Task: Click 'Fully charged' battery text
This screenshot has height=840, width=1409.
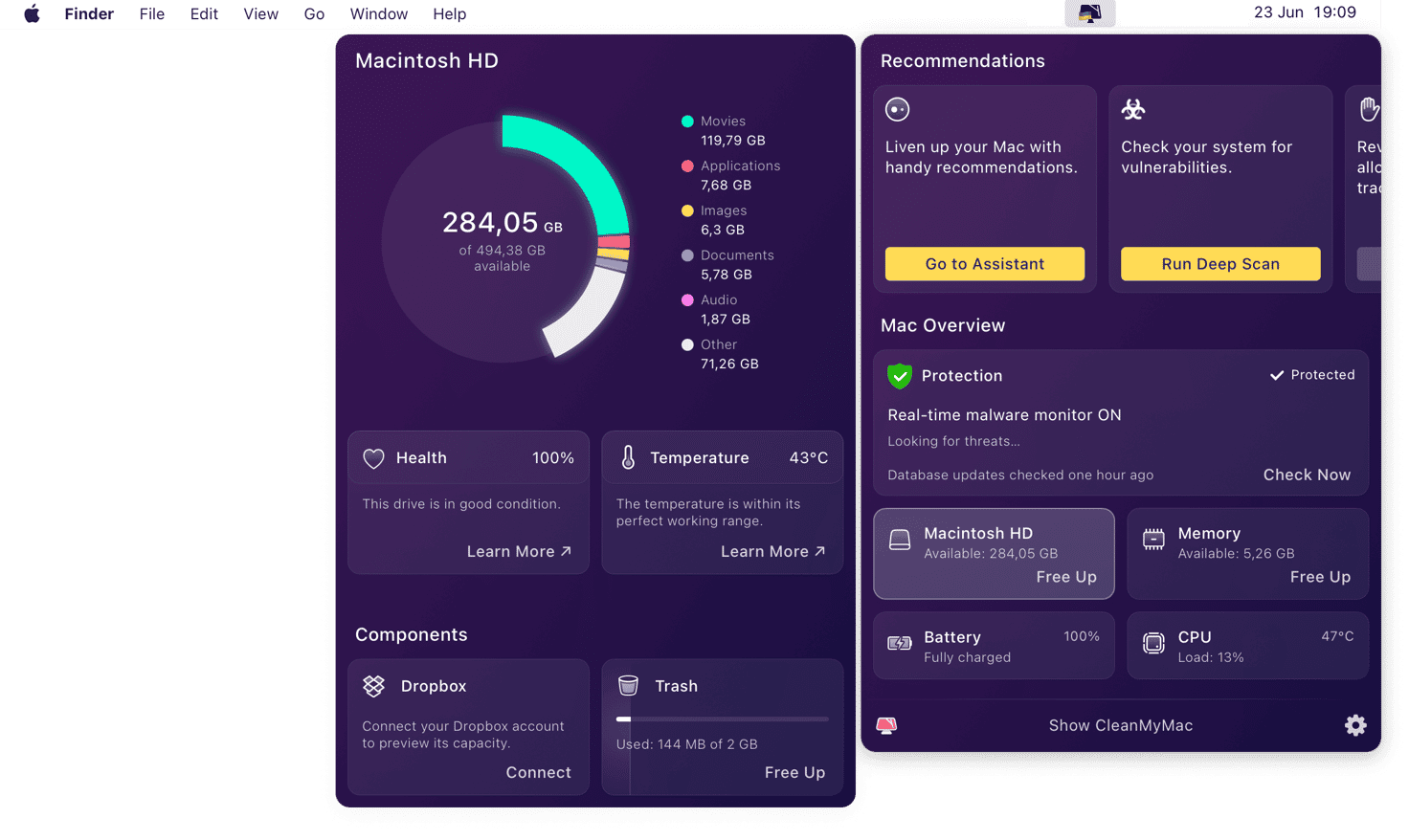Action: tap(967, 657)
